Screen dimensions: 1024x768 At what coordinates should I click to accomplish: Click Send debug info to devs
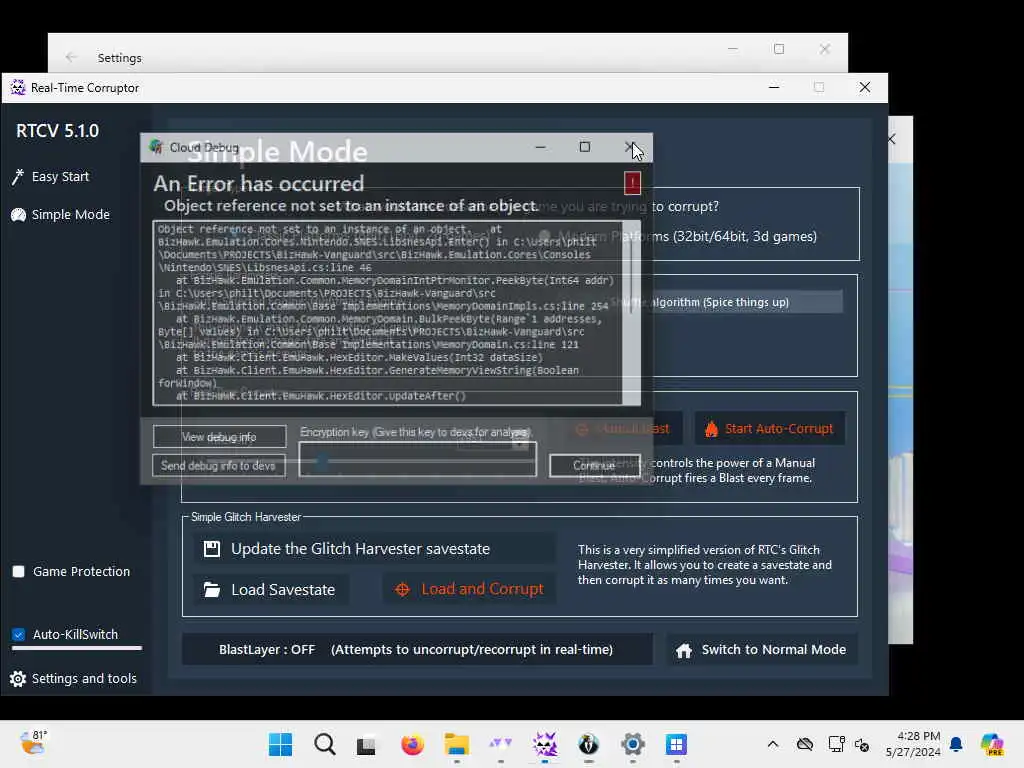[219, 466]
